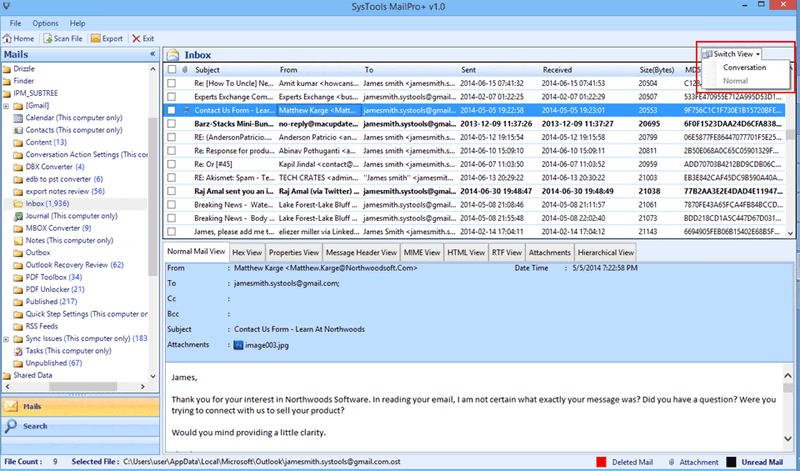800x471 pixels.
Task: Click the Unpublished folder icon
Action: [18, 363]
